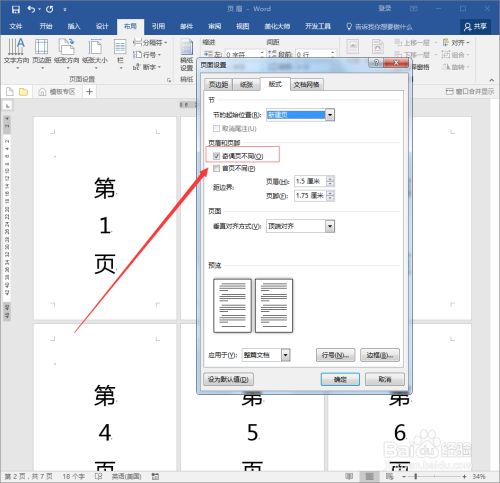Image resolution: width=500 pixels, height=483 pixels.
Task: Switch to the Home (开始) ribbon tab
Action: click(x=46, y=26)
